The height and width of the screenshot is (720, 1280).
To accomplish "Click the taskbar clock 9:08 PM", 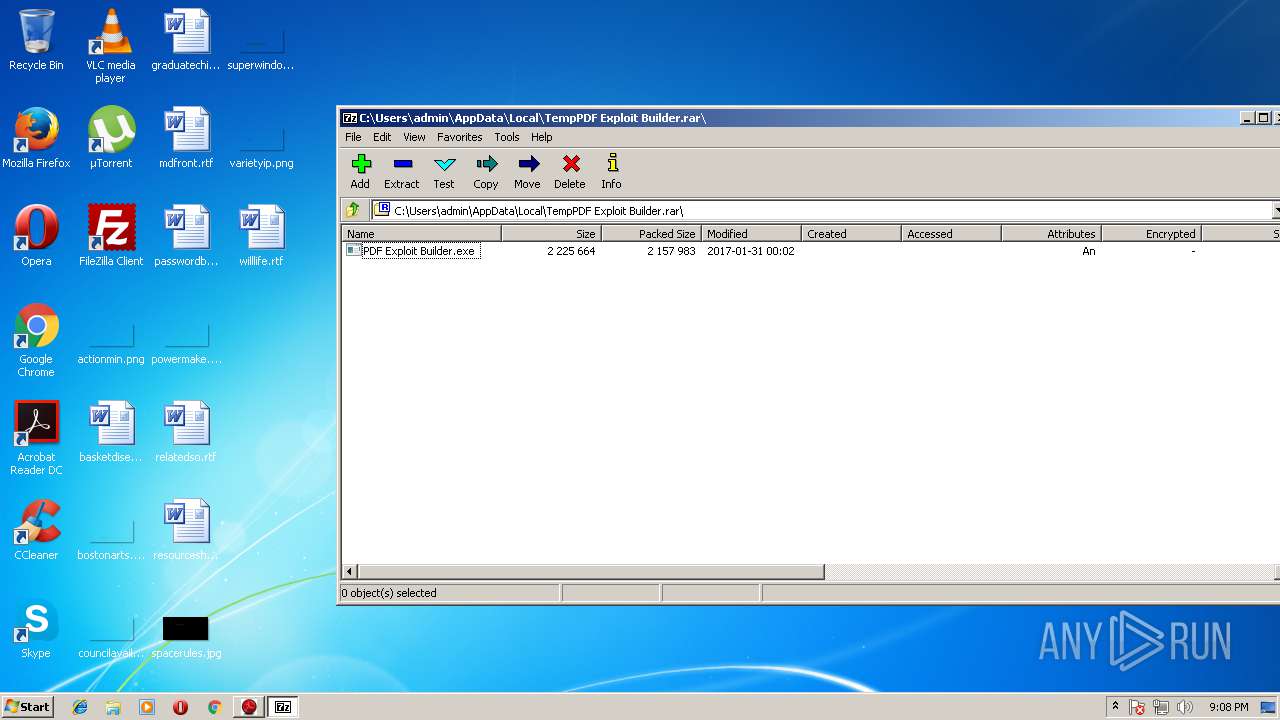I will coord(1228,707).
